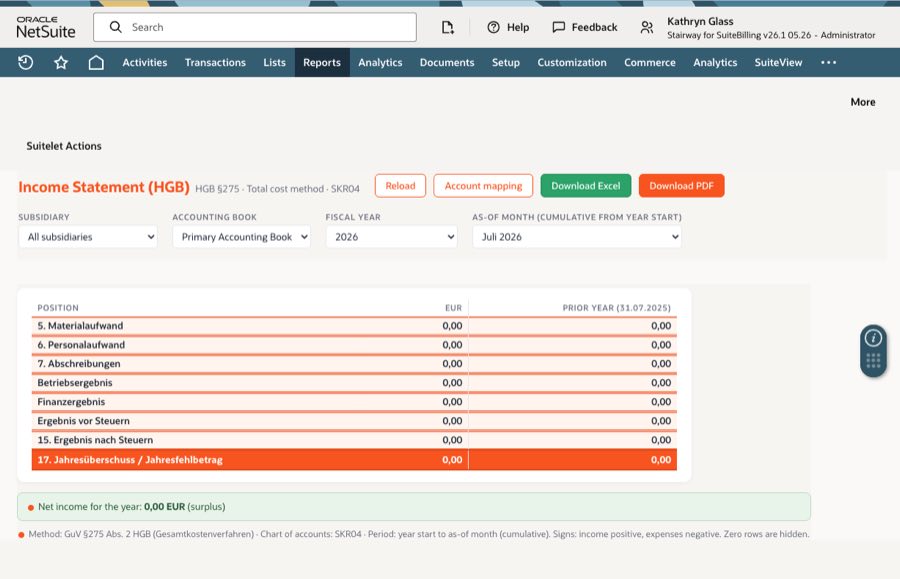Open the Shortcuts star icon
900x579 pixels.
click(x=61, y=63)
